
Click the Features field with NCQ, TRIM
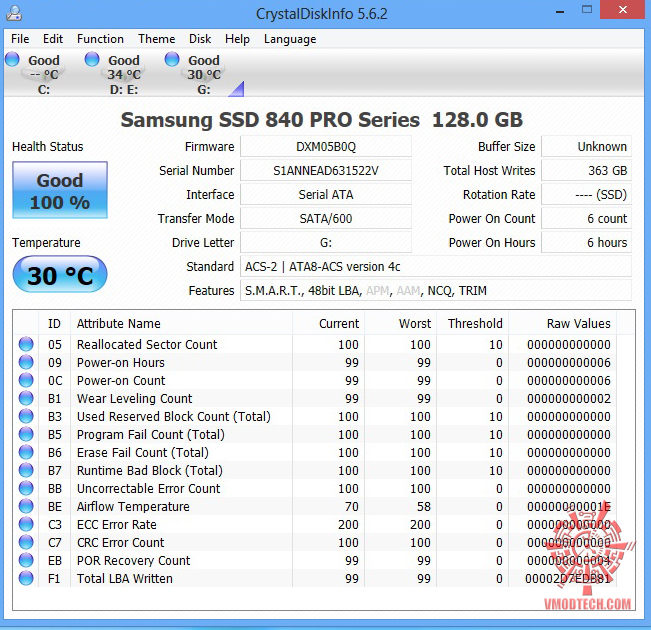pyautogui.click(x=436, y=290)
